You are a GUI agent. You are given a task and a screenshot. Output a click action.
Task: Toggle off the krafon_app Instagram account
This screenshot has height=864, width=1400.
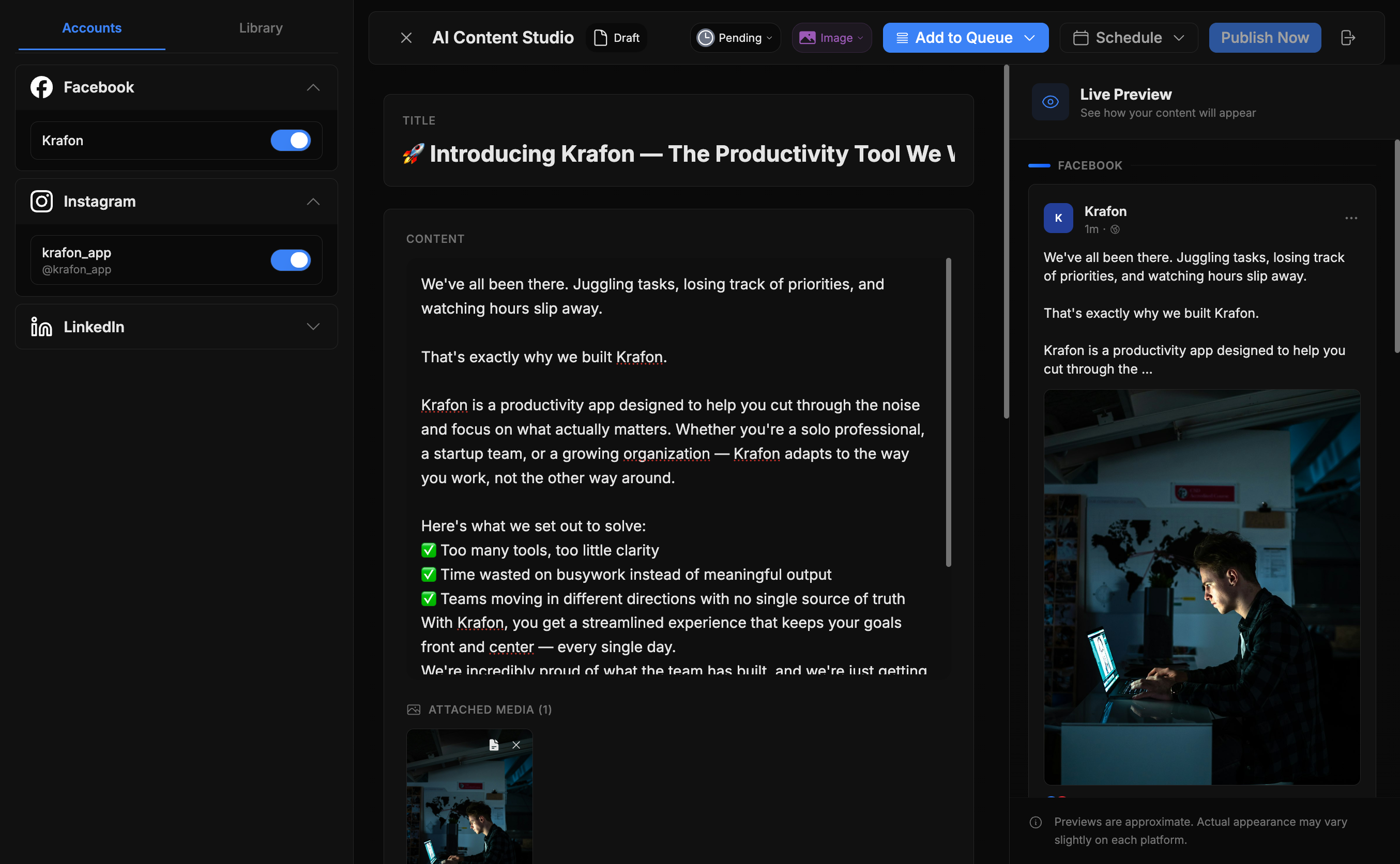tap(291, 260)
